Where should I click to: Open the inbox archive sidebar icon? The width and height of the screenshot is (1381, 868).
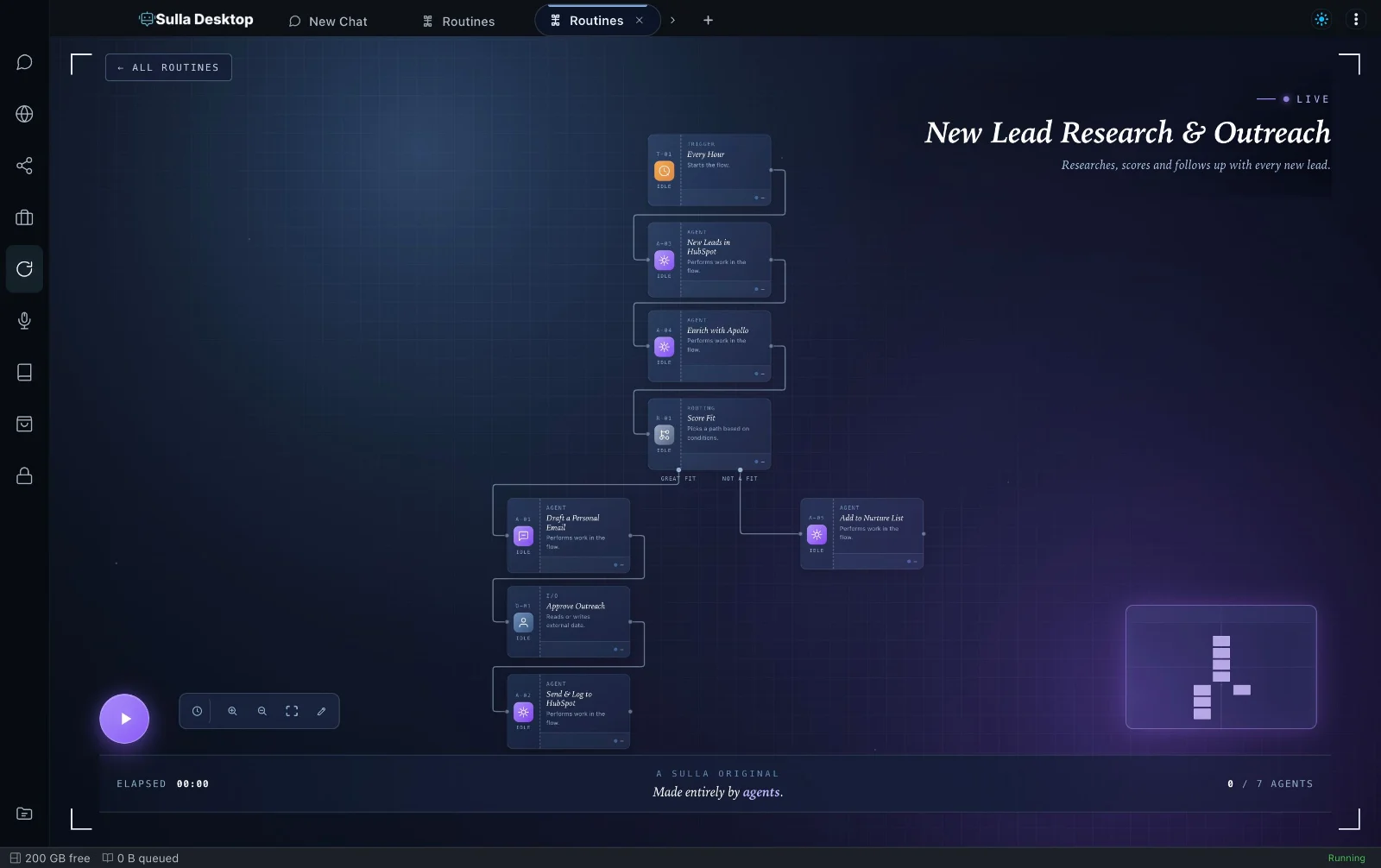24,424
